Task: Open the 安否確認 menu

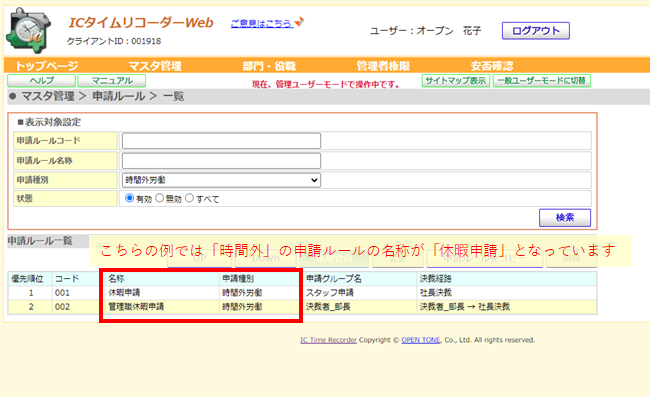Action: [492, 66]
